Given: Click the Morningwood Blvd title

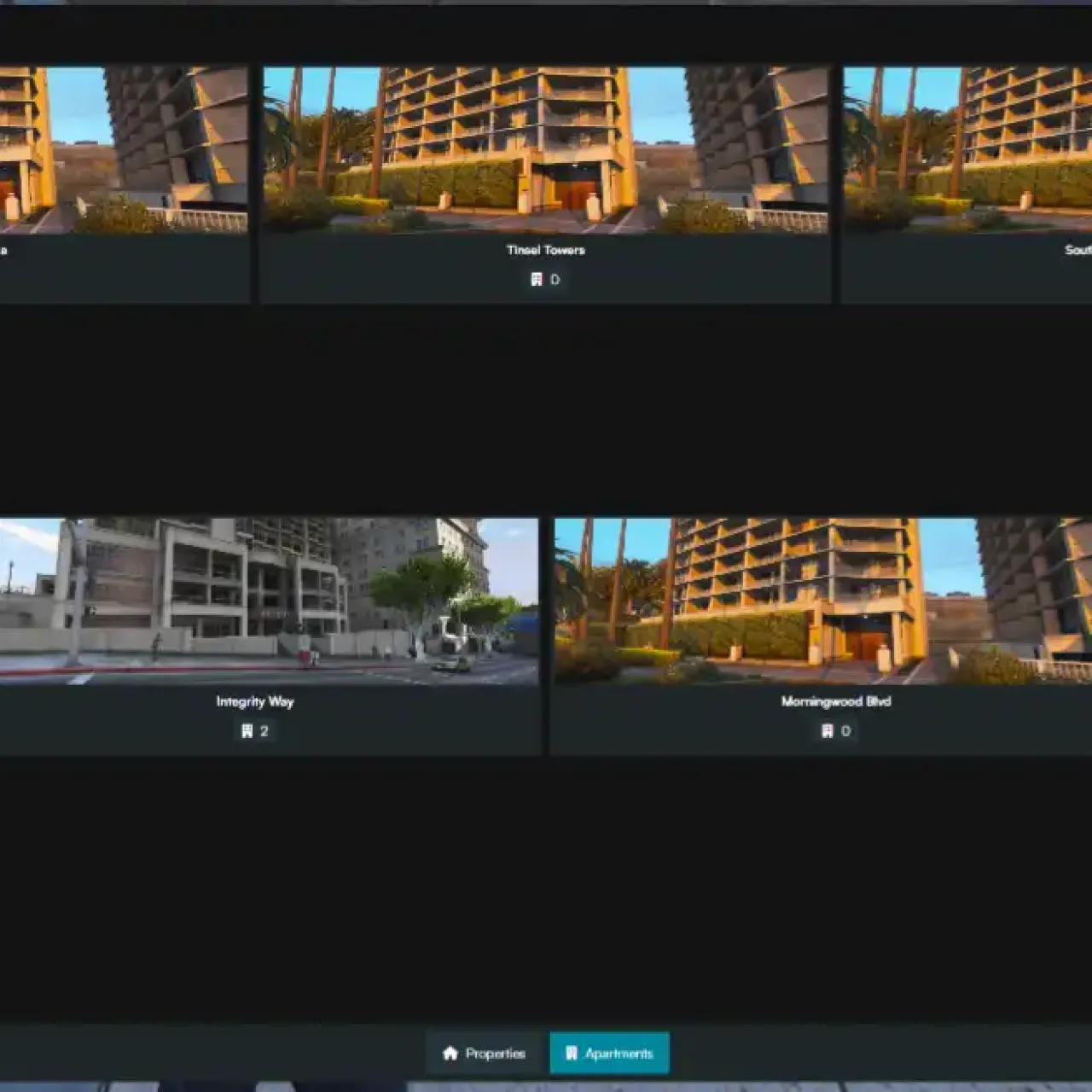Looking at the screenshot, I should click(836, 701).
